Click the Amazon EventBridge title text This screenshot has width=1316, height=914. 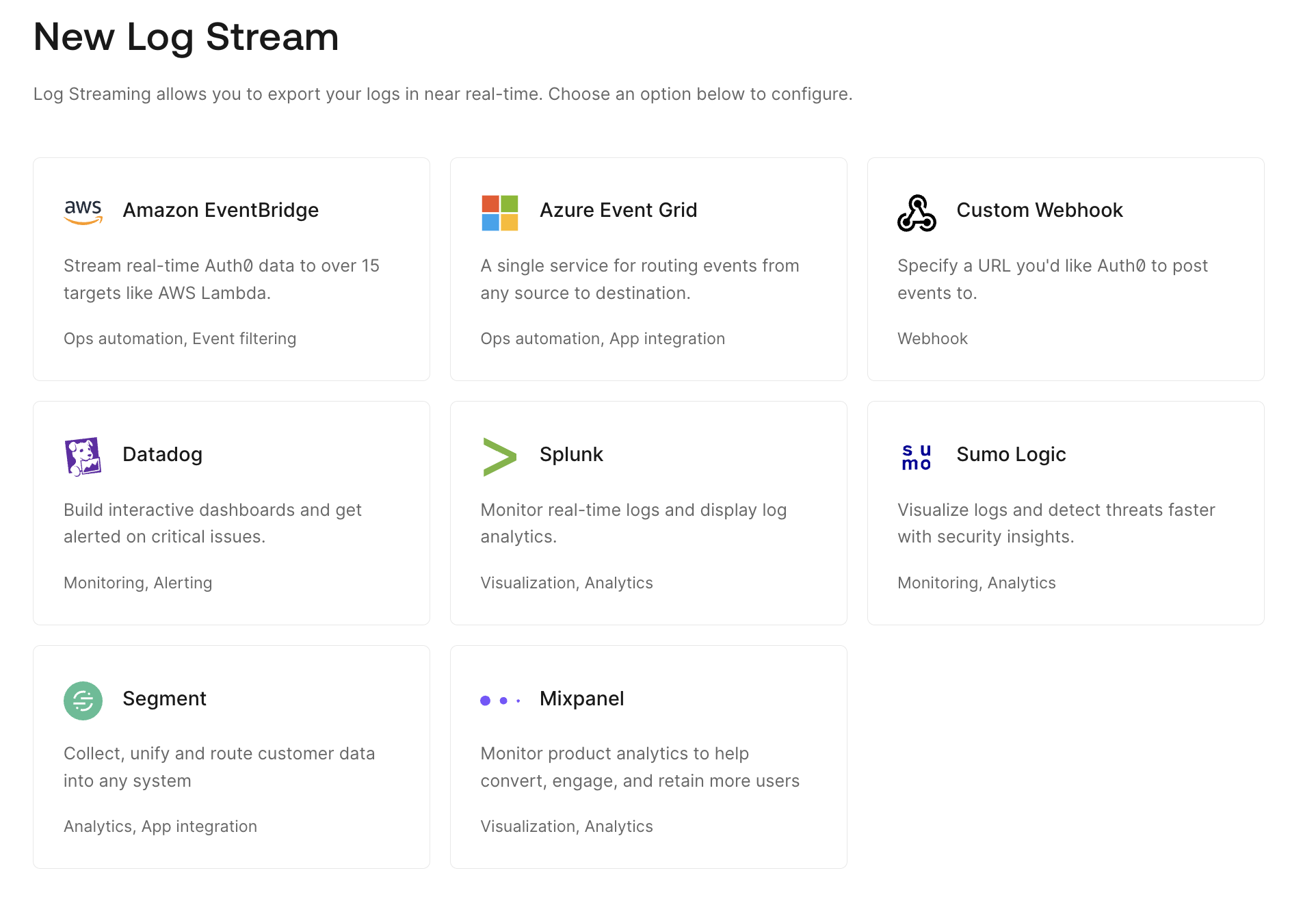pyautogui.click(x=220, y=211)
